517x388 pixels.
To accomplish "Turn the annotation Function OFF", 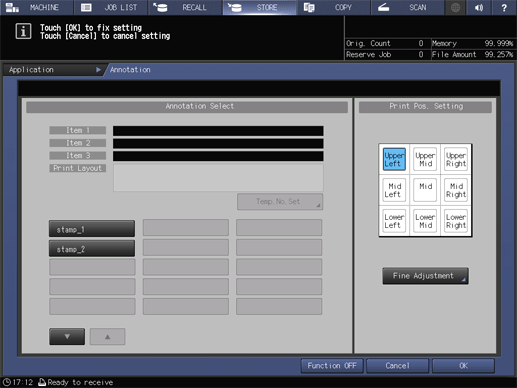I will (x=332, y=366).
